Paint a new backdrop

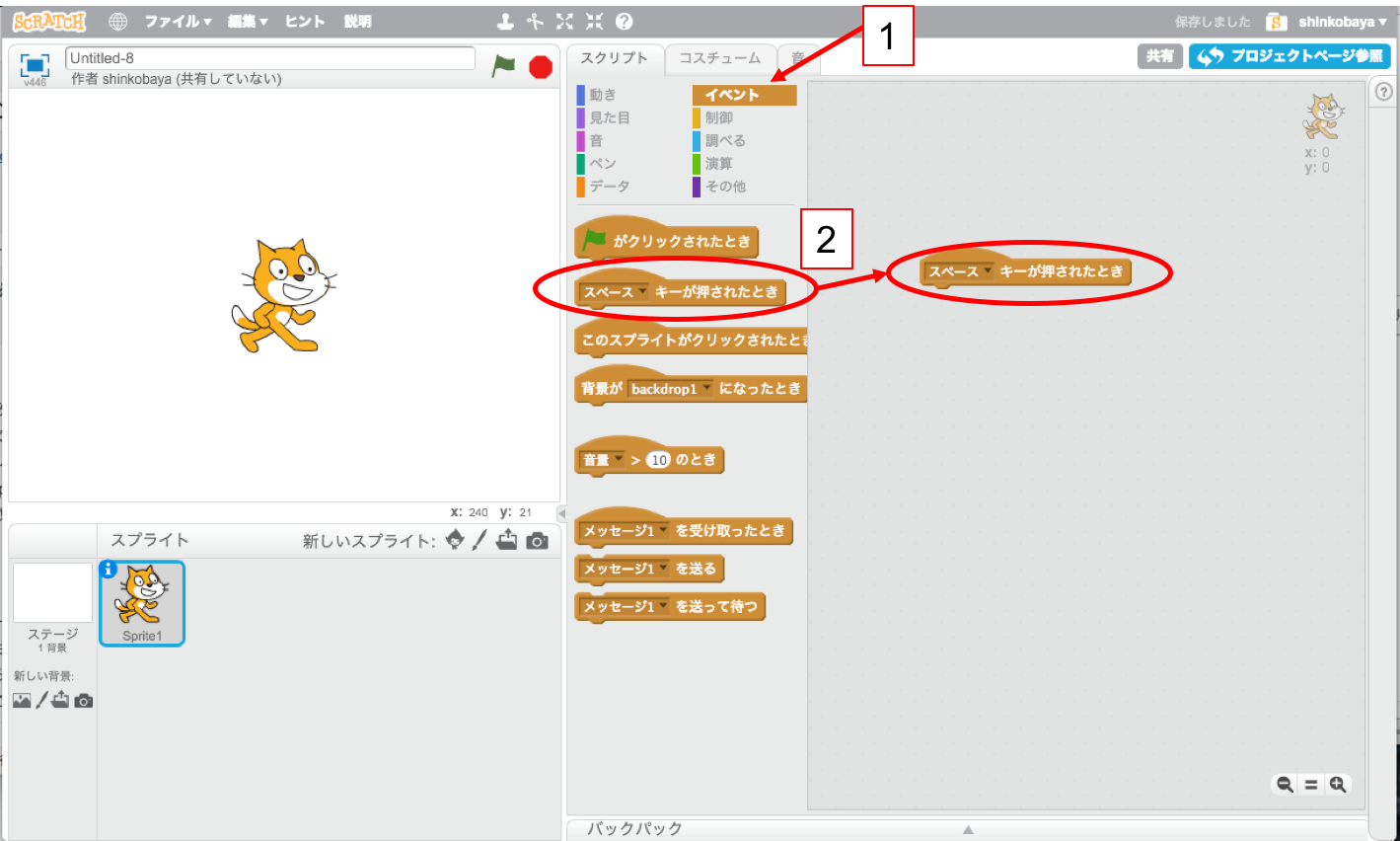(x=42, y=700)
